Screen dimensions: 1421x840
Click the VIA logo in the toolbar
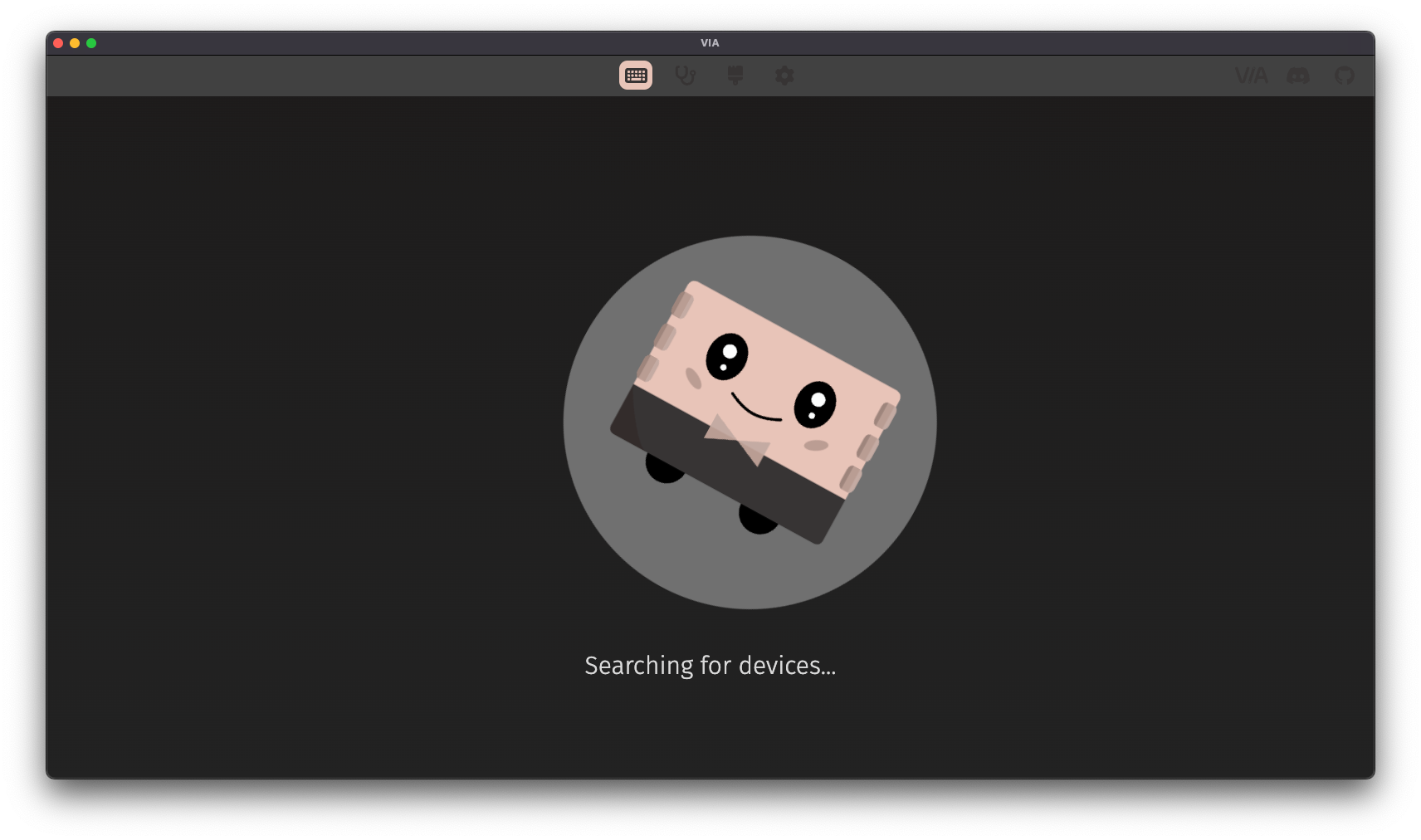tap(1251, 76)
